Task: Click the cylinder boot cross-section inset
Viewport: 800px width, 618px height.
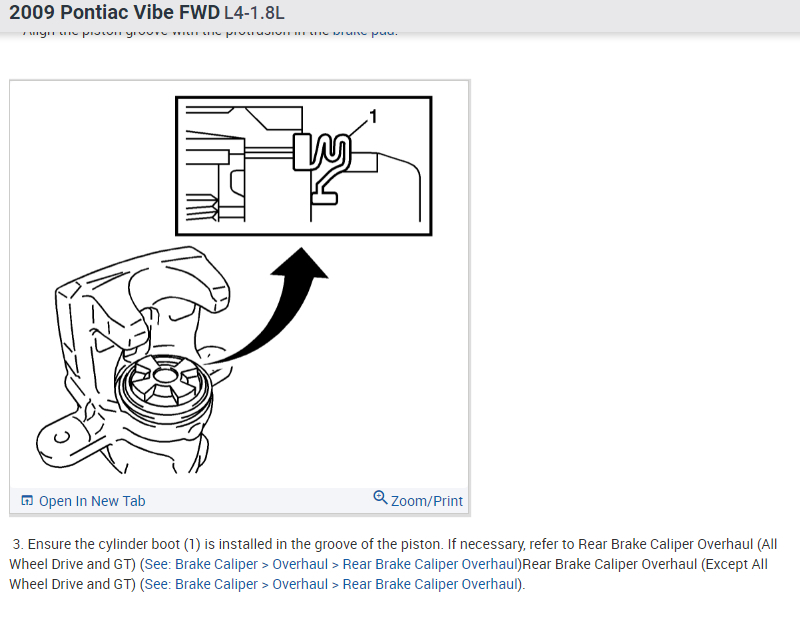Action: tap(304, 166)
